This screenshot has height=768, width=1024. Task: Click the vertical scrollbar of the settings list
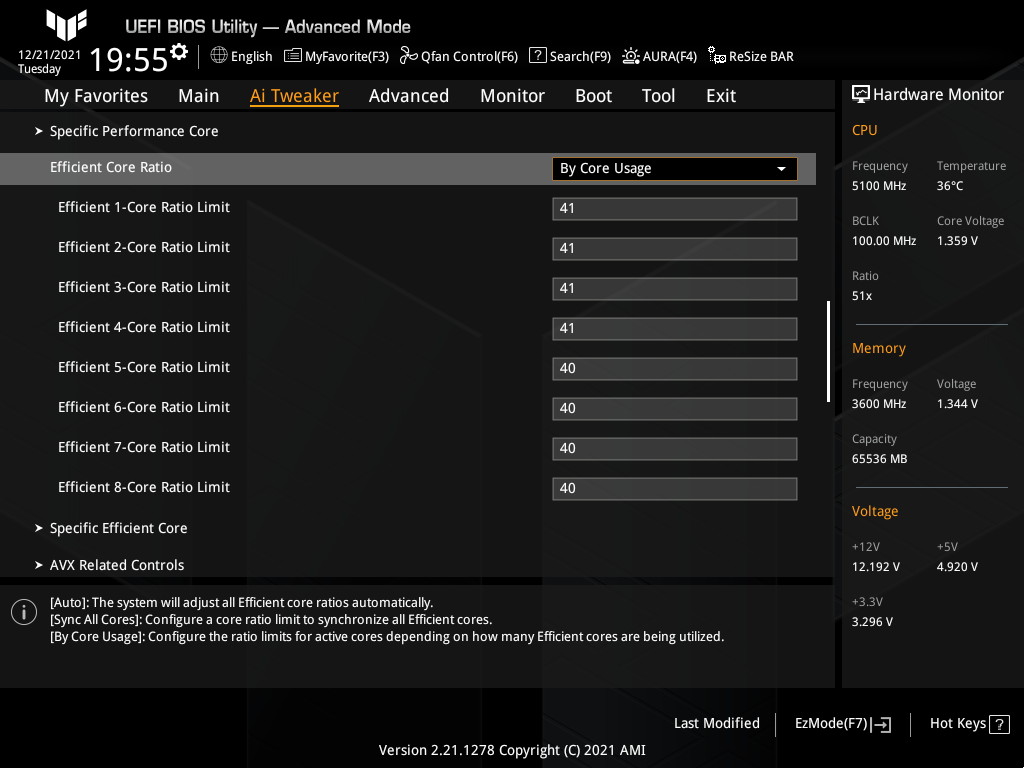(x=828, y=350)
